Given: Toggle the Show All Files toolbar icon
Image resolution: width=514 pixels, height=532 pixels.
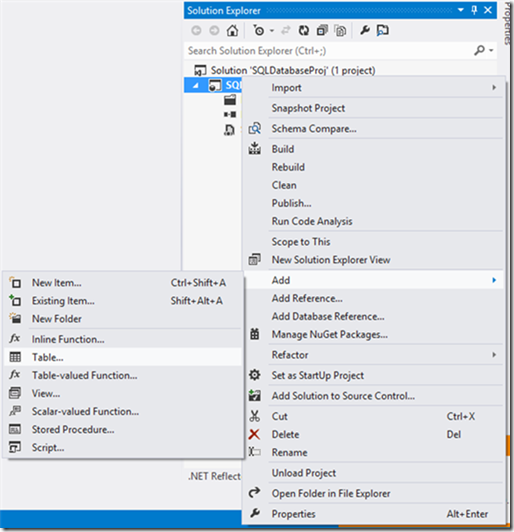Looking at the screenshot, I should coord(340,31).
